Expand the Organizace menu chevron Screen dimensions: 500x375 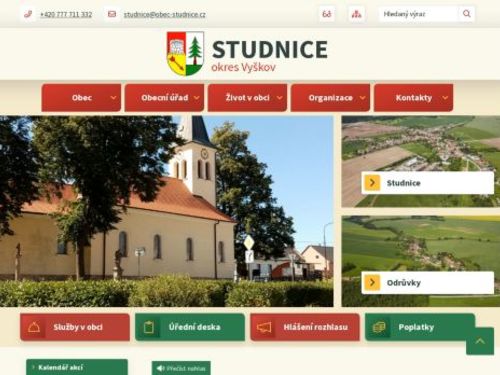[x=363, y=98]
